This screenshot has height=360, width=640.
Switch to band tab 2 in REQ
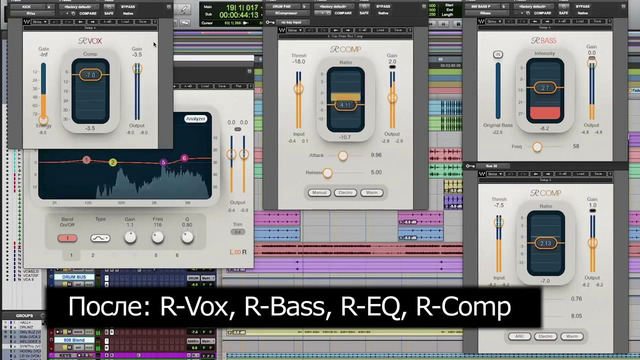click(93, 255)
